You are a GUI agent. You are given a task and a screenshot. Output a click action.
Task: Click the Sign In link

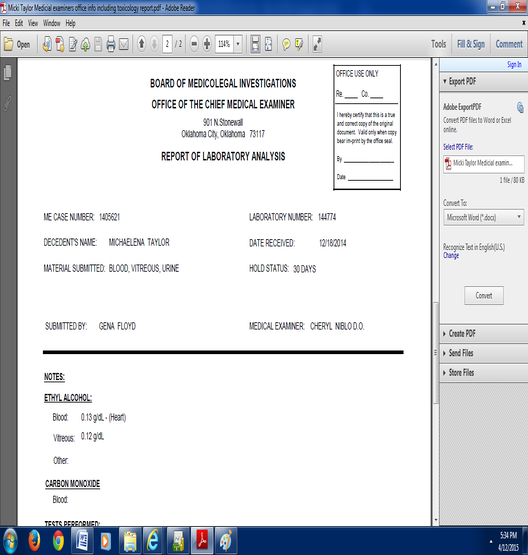point(514,64)
